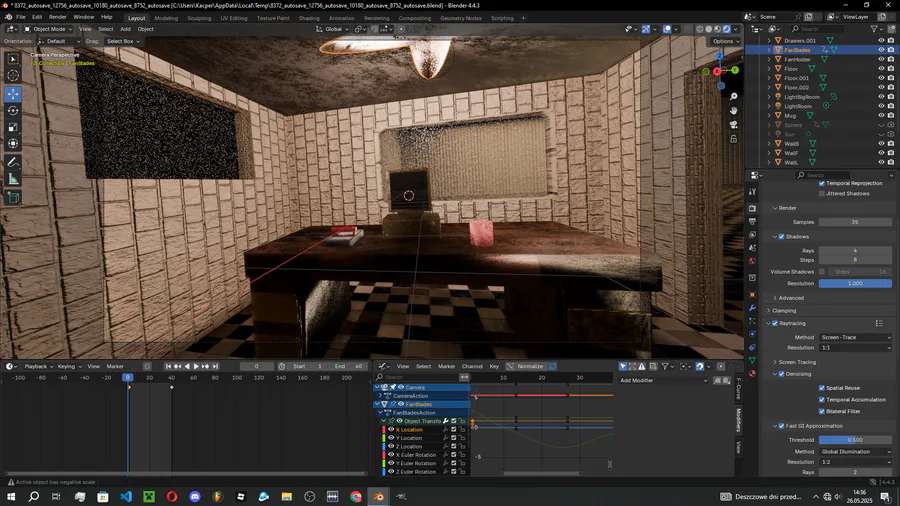Toggle camera view with the viewport camera icon
This screenshot has height=506, width=900.
[x=734, y=124]
